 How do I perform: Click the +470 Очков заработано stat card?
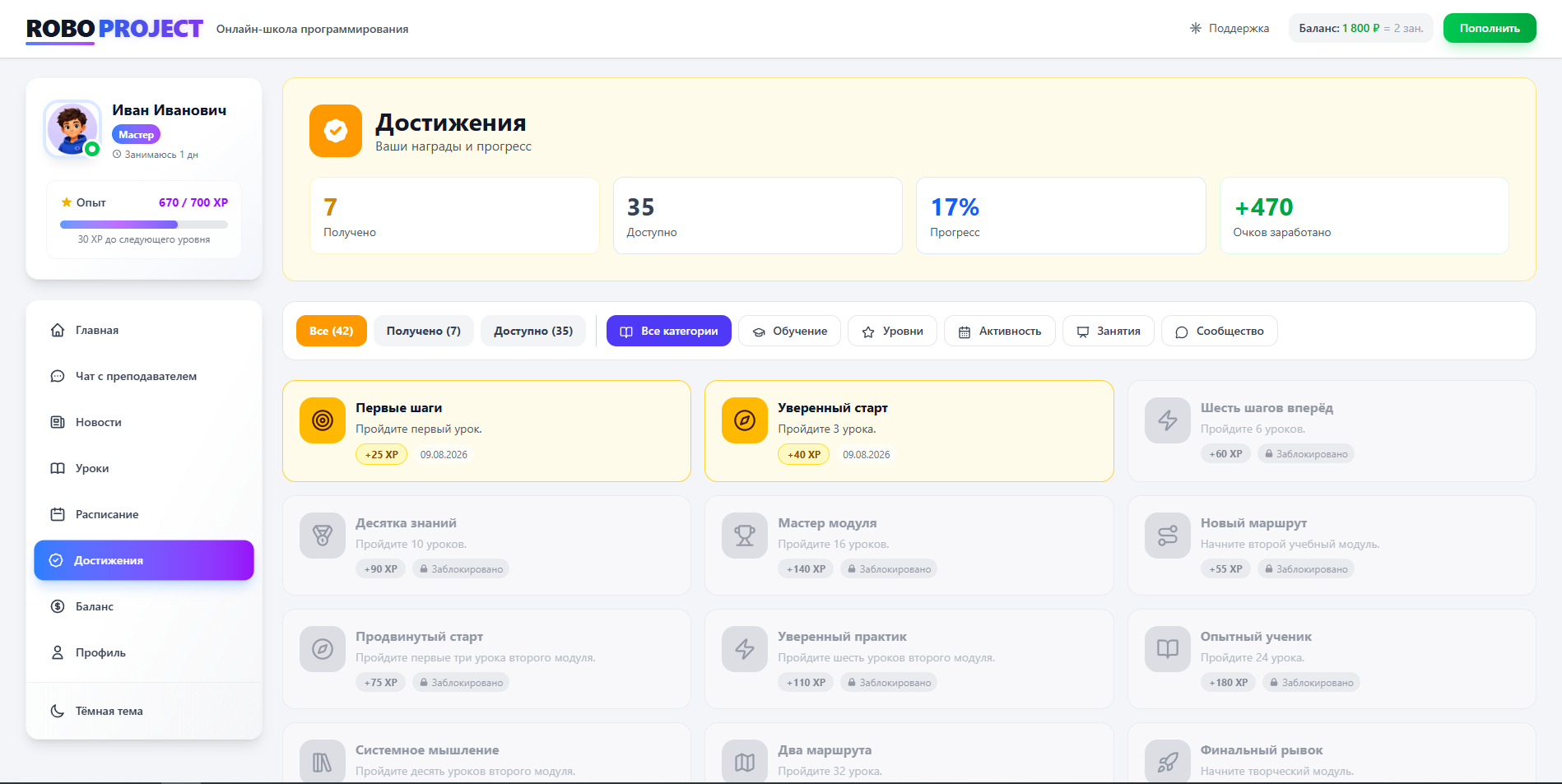click(x=1364, y=216)
